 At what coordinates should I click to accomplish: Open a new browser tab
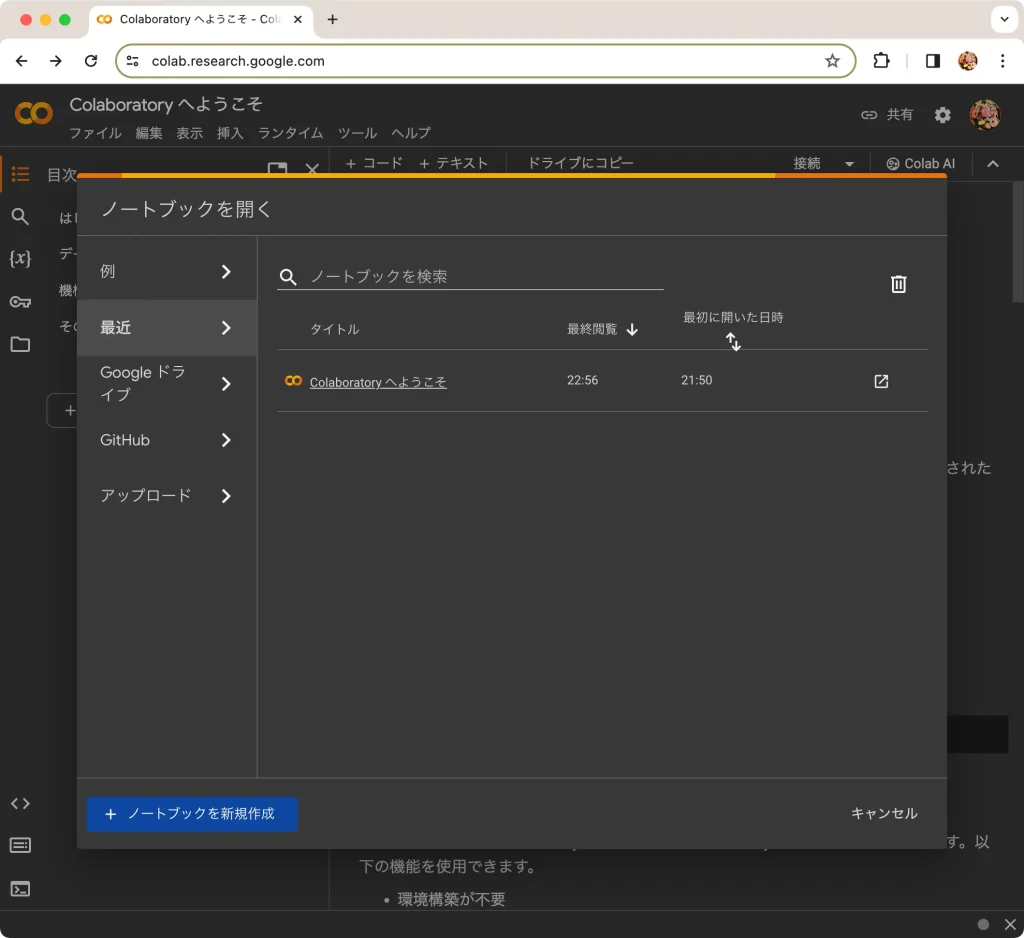tap(332, 20)
